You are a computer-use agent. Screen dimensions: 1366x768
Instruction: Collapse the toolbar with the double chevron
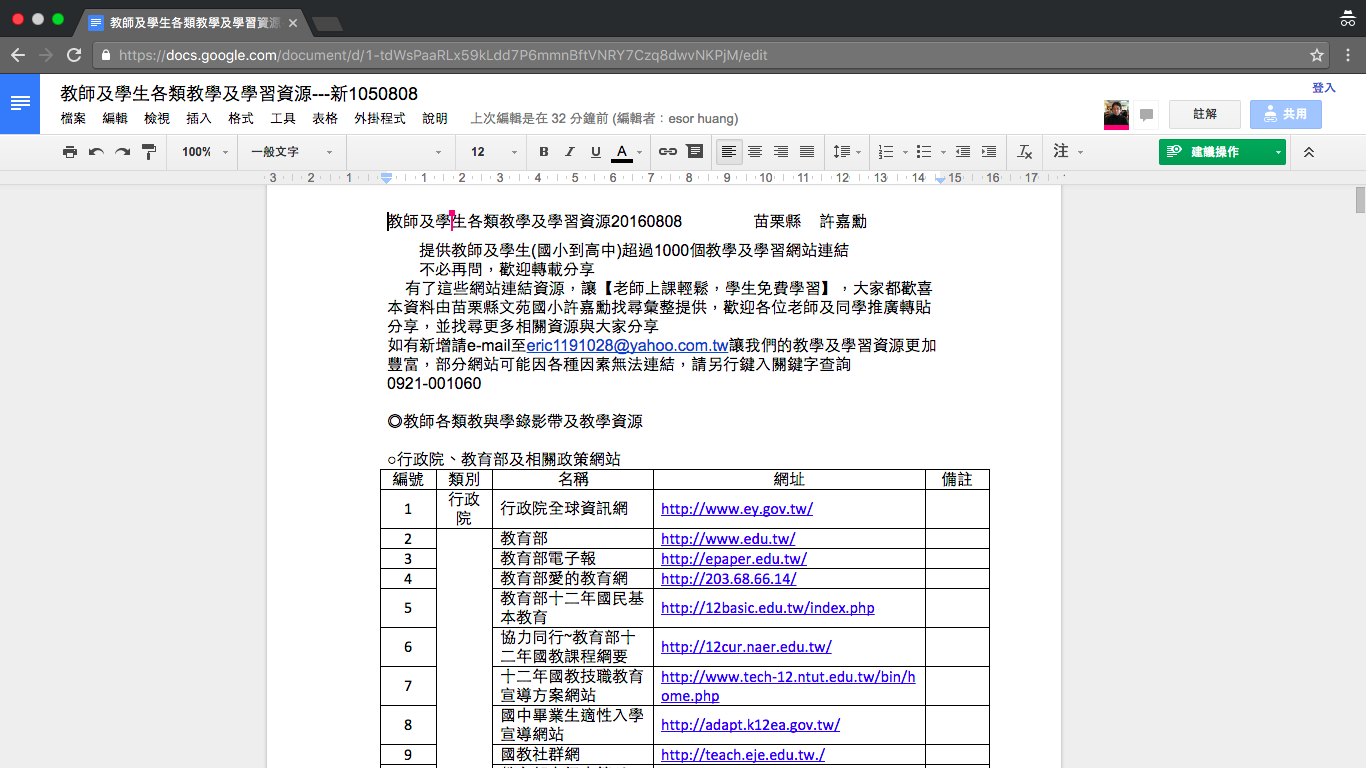tap(1309, 152)
